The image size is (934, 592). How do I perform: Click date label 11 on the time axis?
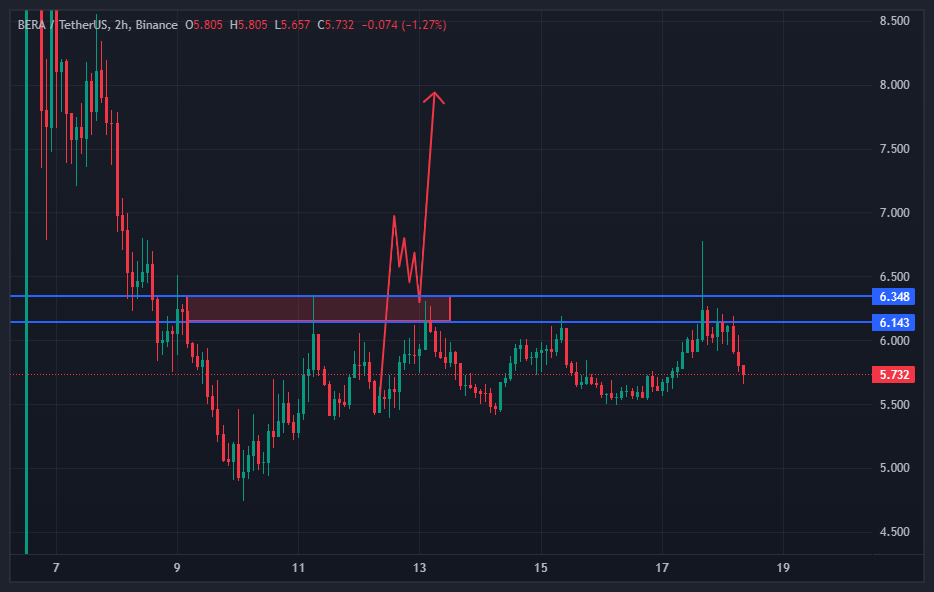click(298, 568)
